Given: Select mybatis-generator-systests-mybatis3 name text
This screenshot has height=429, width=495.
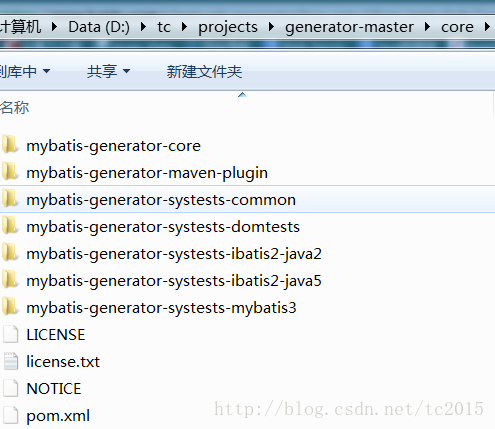Looking at the screenshot, I should tap(161, 308).
